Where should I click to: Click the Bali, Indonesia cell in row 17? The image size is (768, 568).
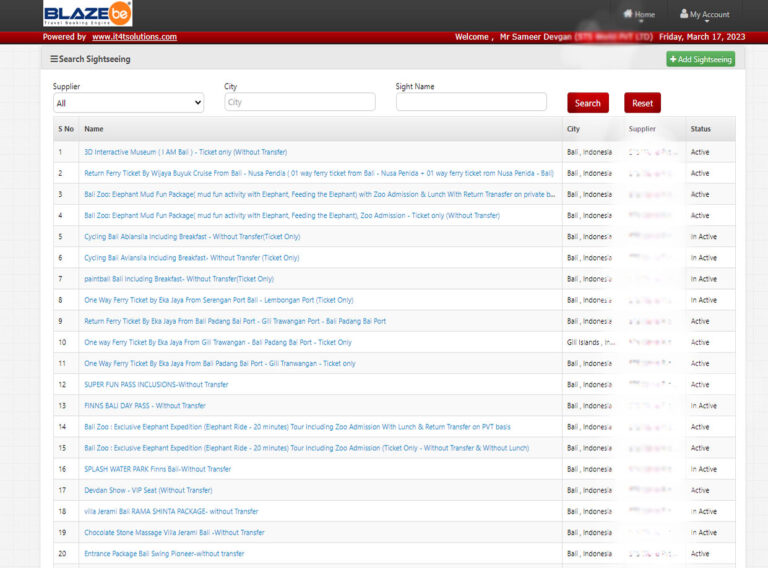coord(589,490)
